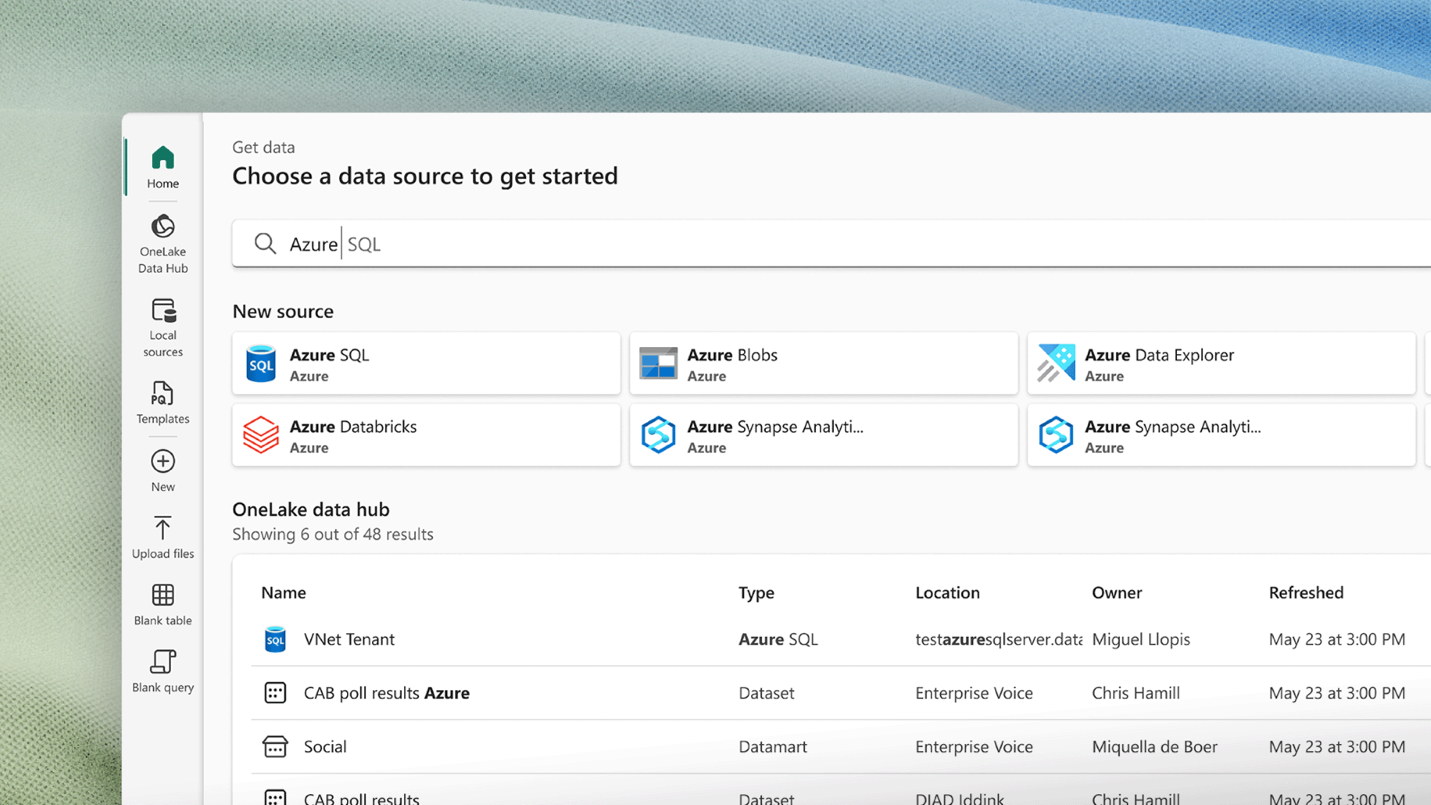1431x805 pixels.
Task: Select the Azure SQL source card title
Action: pyautogui.click(x=329, y=355)
